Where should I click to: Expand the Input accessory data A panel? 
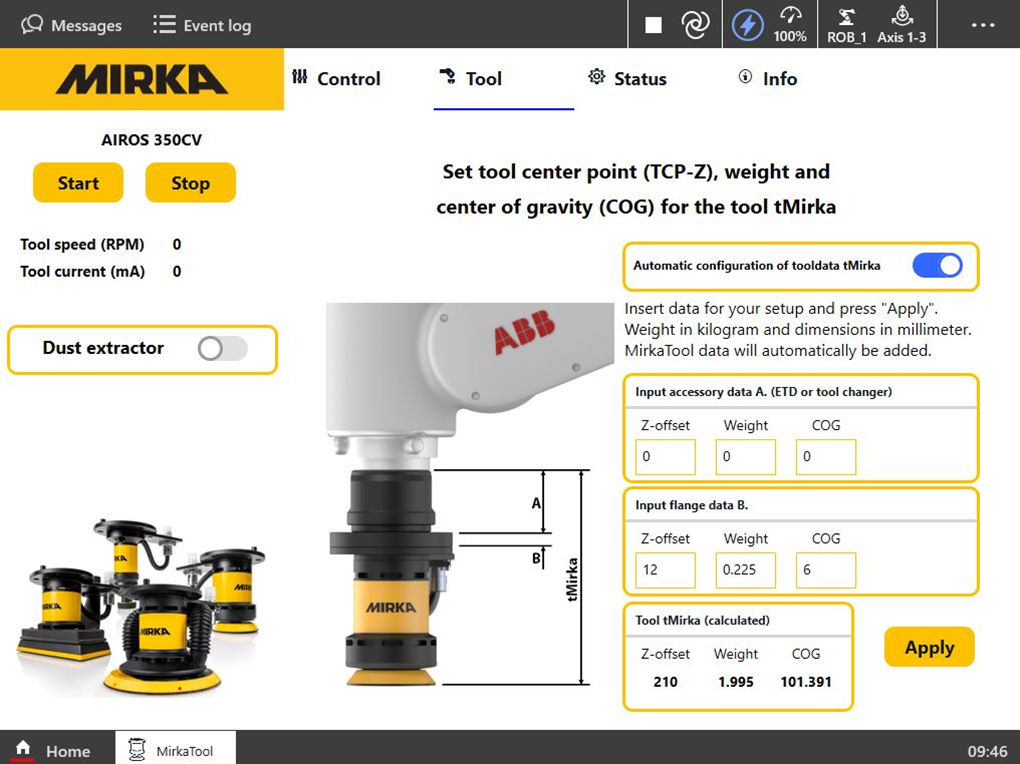click(800, 391)
